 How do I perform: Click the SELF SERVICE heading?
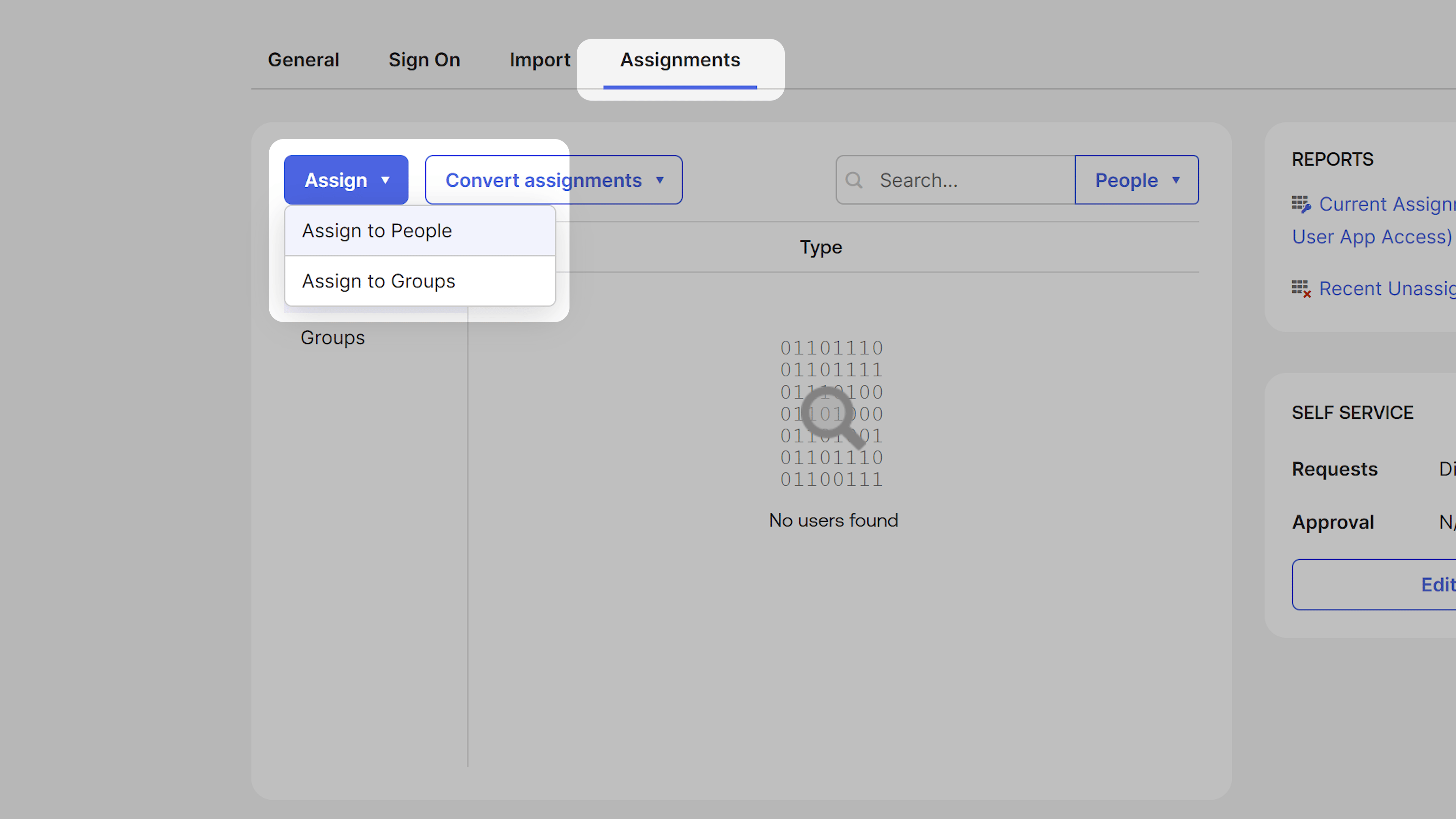pos(1352,413)
